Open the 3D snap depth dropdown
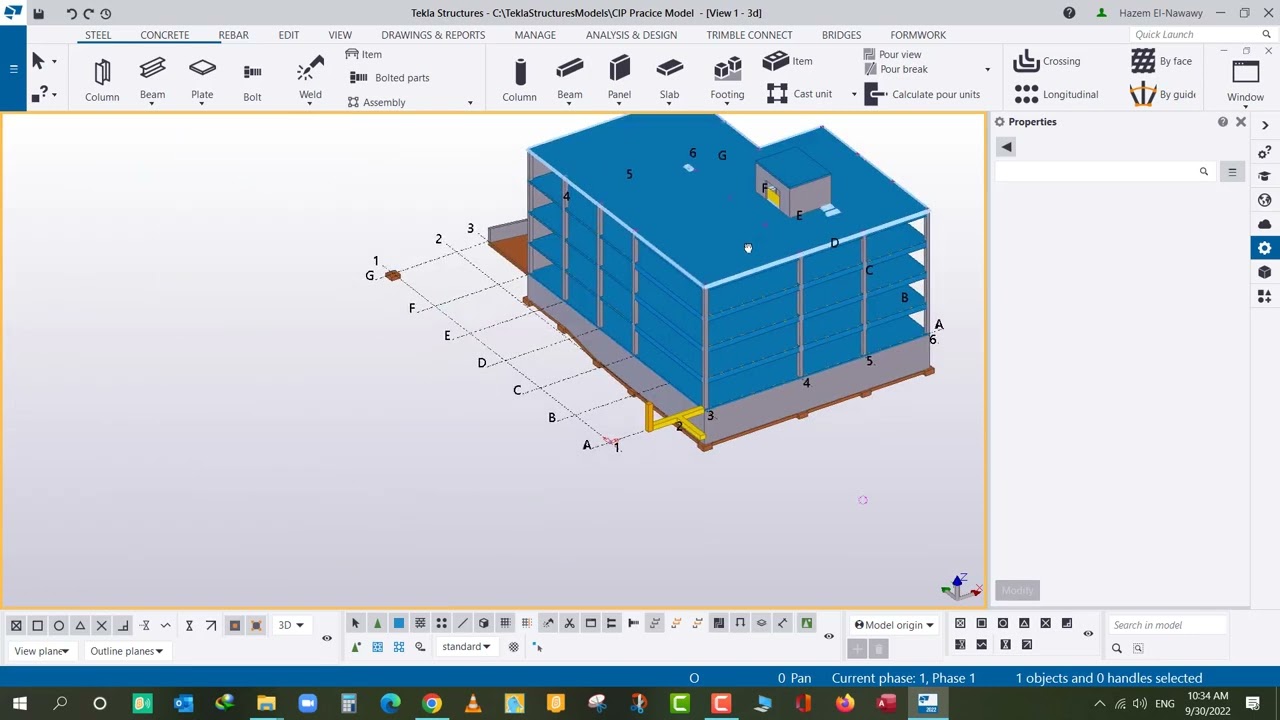The height and width of the screenshot is (720, 1280). pyautogui.click(x=291, y=625)
